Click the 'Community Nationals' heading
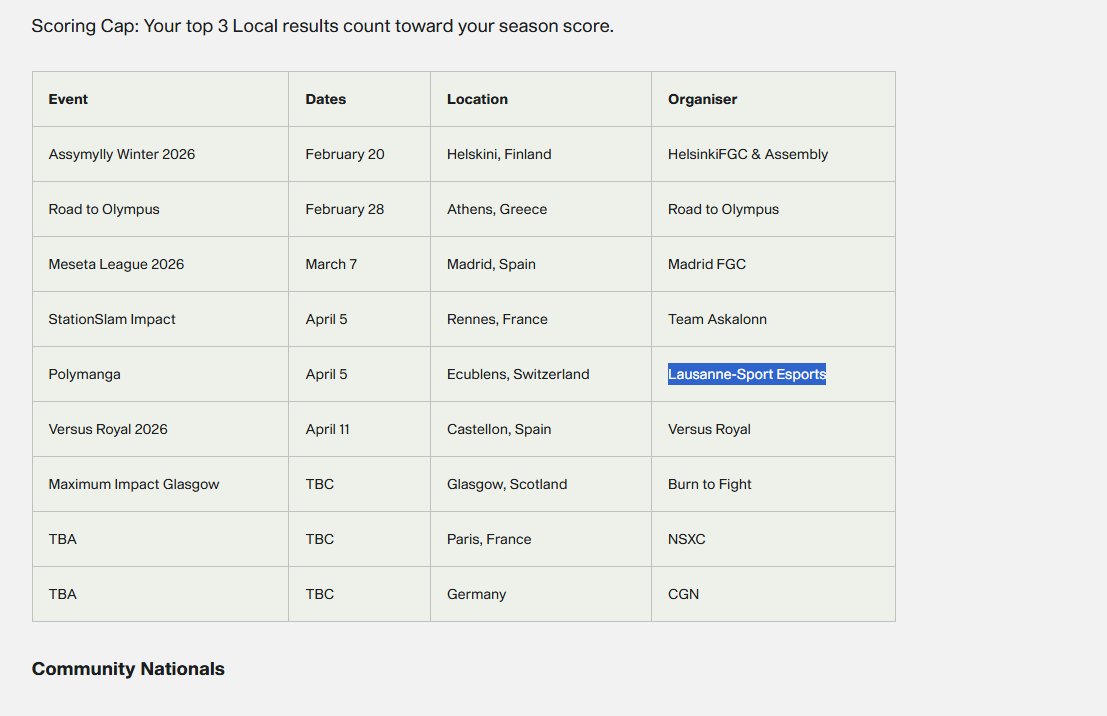 (x=128, y=669)
